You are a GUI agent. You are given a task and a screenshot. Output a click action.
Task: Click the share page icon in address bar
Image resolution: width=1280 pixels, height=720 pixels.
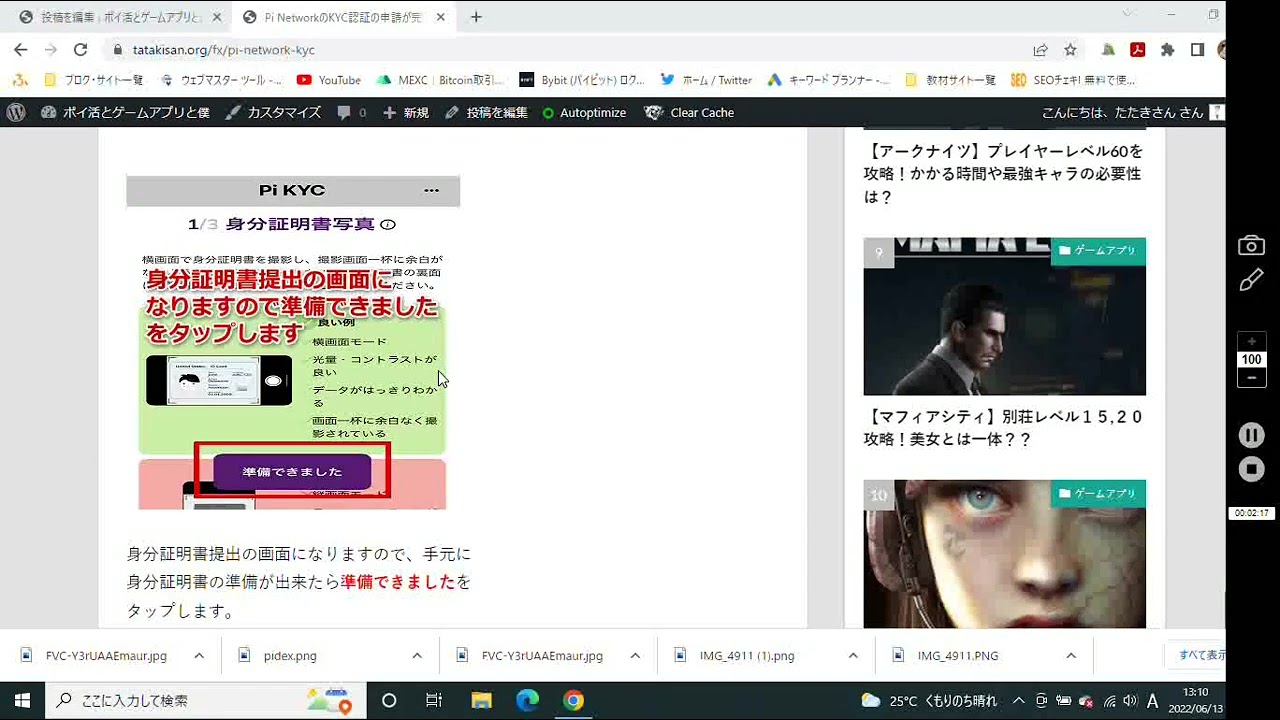(x=1040, y=49)
